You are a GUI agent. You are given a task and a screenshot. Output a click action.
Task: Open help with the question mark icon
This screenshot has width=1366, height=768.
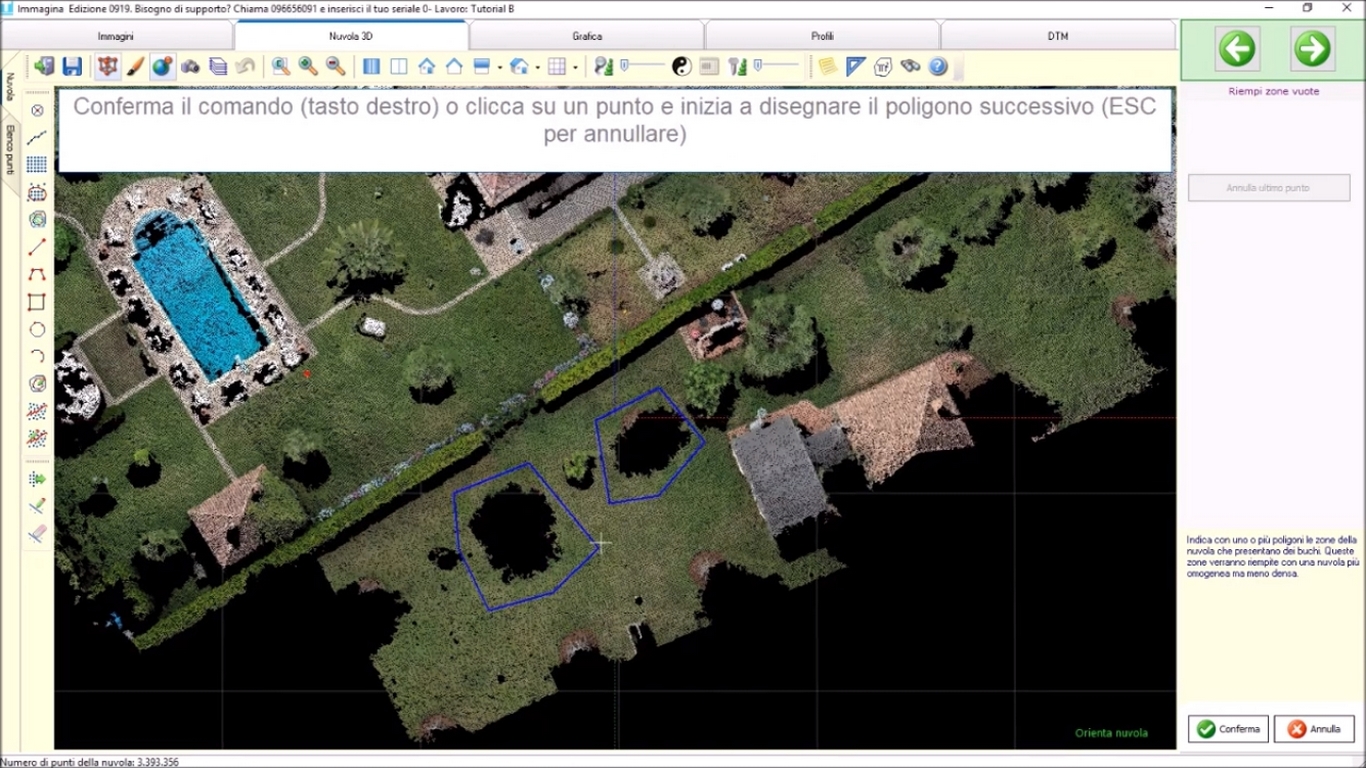coord(938,67)
